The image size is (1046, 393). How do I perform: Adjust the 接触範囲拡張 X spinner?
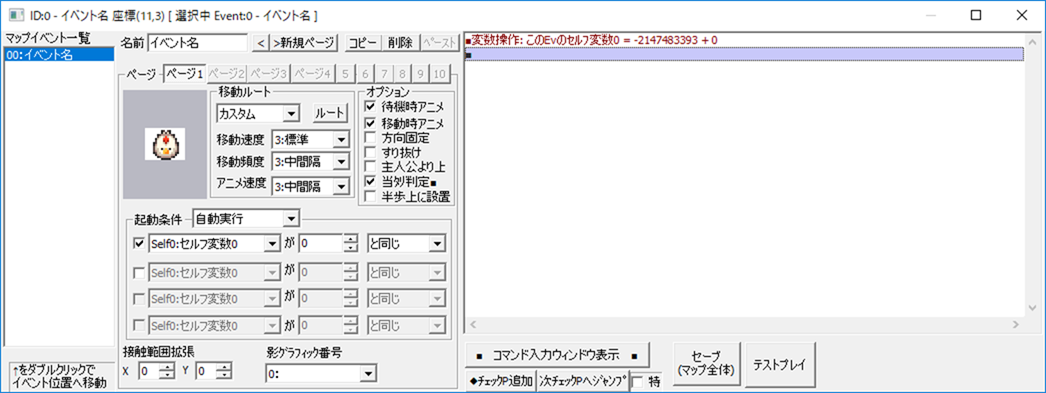(166, 370)
